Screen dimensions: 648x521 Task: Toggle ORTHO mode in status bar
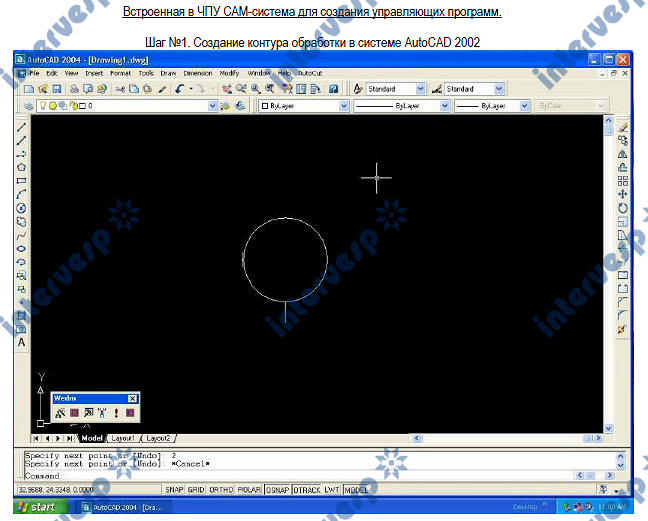(x=221, y=491)
